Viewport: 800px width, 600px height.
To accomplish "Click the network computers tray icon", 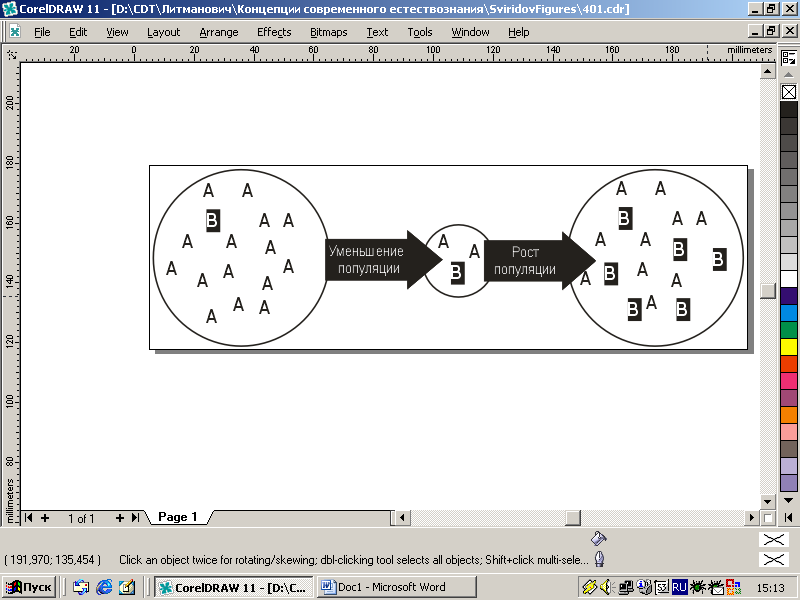I will coord(626,587).
